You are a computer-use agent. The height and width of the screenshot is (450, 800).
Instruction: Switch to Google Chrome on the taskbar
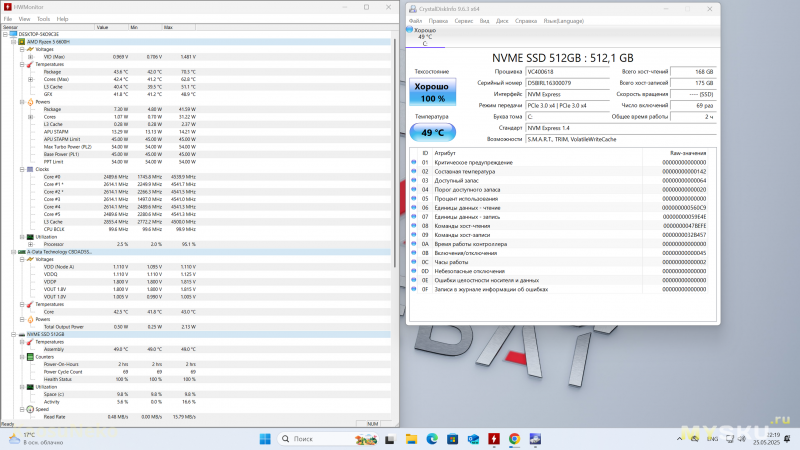pyautogui.click(x=514, y=439)
